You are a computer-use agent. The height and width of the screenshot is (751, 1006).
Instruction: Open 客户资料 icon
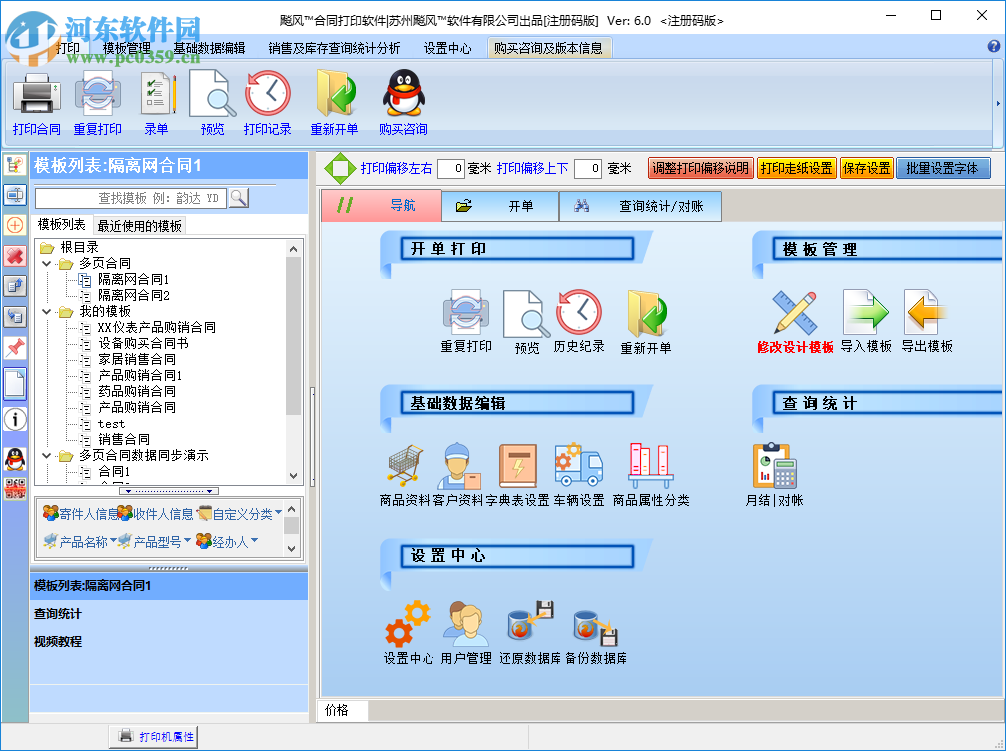(458, 466)
